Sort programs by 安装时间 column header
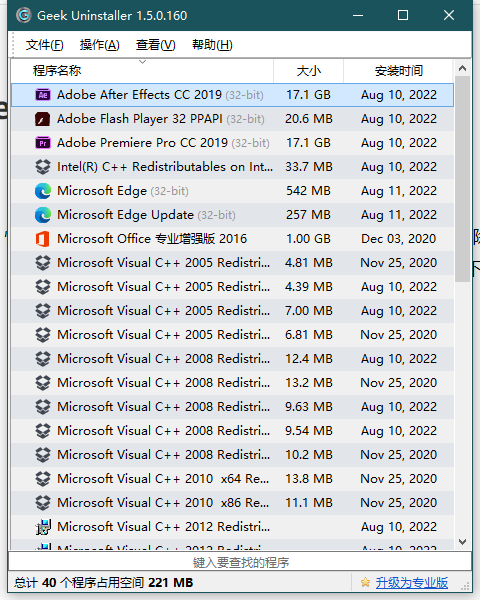480x600 pixels. tap(398, 71)
